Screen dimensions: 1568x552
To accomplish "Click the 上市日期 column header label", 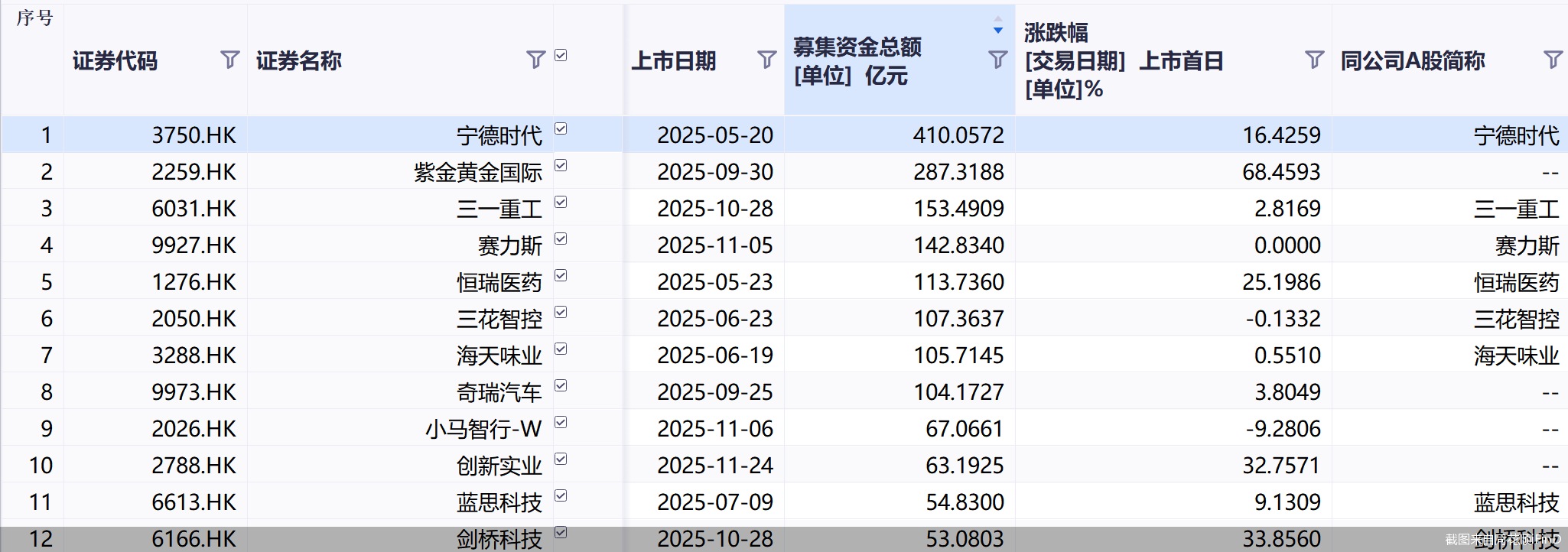I will (673, 60).
